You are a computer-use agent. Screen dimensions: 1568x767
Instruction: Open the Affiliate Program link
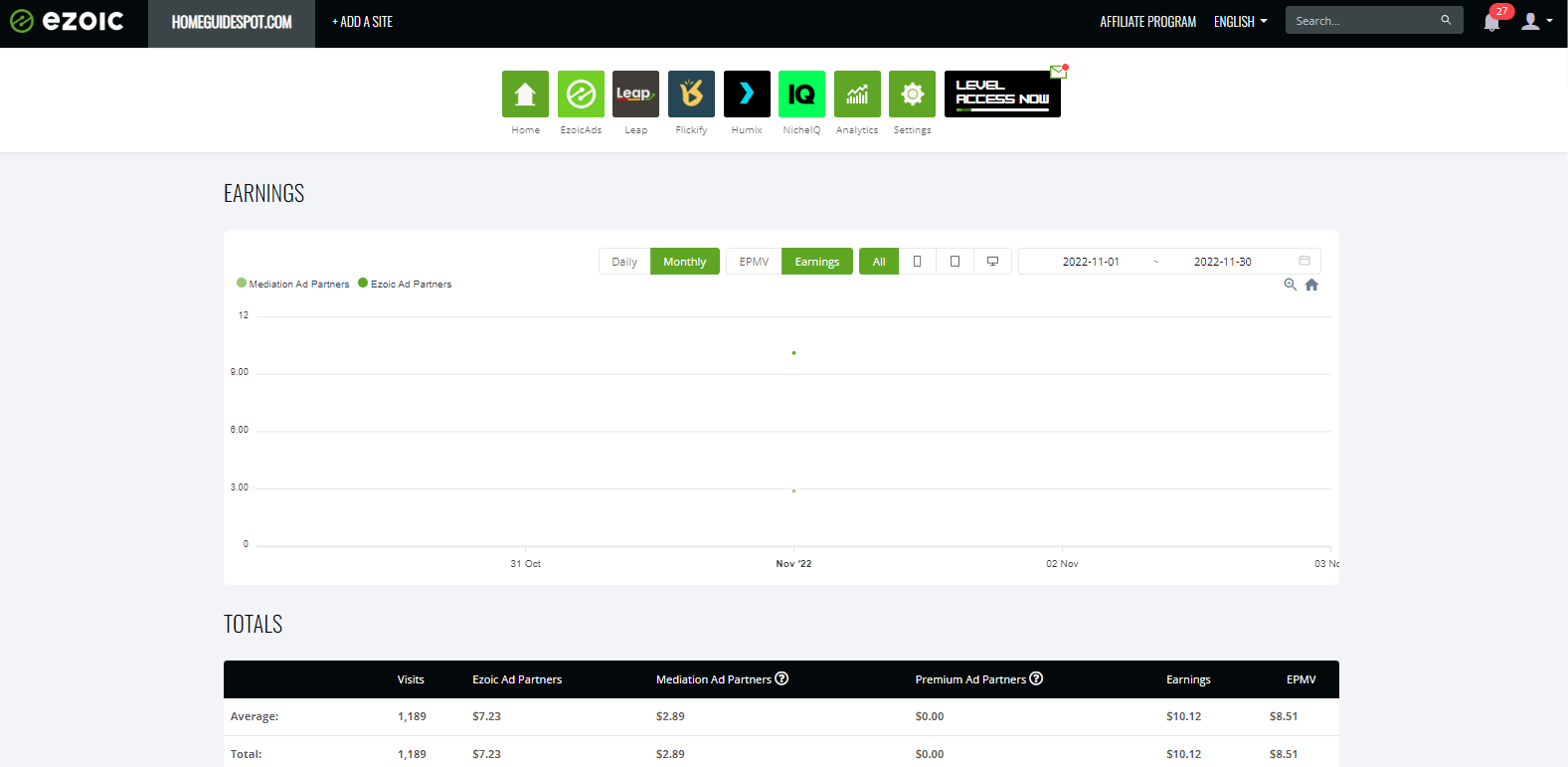coord(1147,21)
